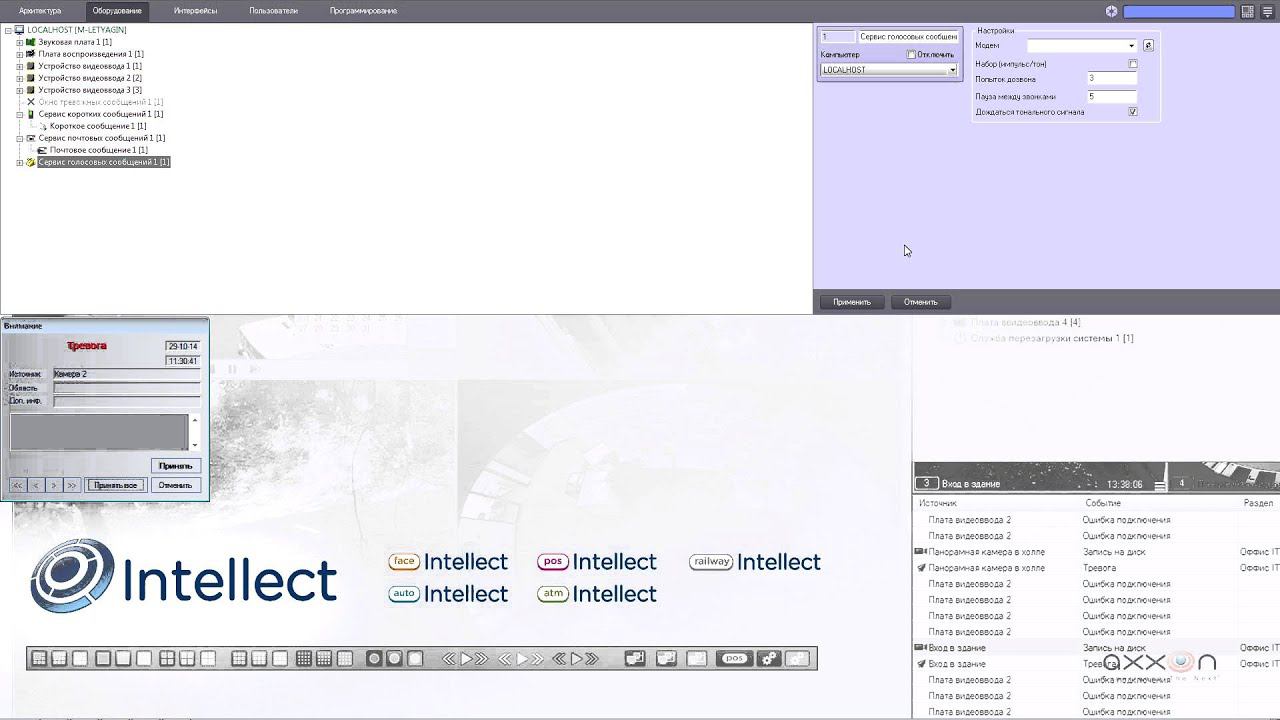The image size is (1280, 720).
Task: Select Короткое сообщение 1 tree item
Action: coord(97,126)
